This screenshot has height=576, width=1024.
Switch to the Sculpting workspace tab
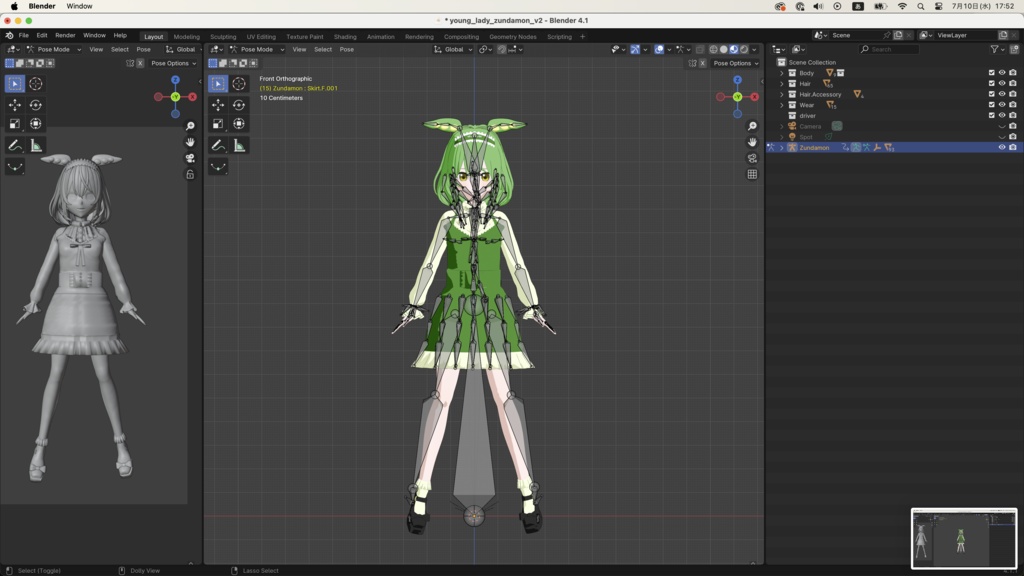click(223, 37)
